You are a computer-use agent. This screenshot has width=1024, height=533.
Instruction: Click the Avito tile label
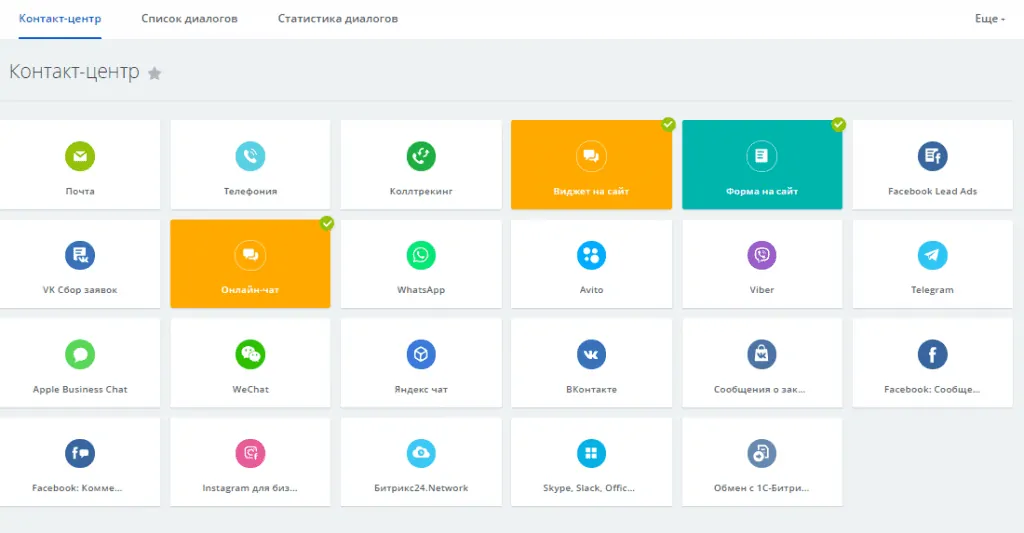pos(591,290)
